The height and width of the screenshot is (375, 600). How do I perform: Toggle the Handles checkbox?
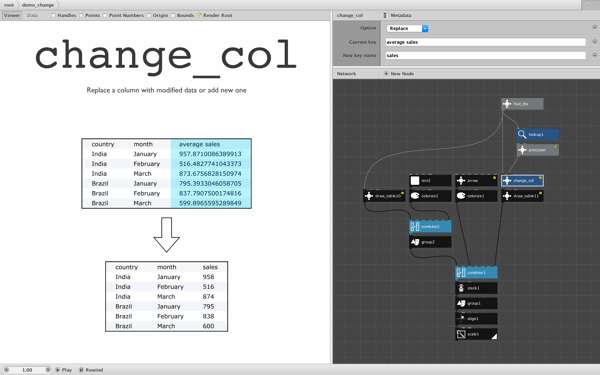pyautogui.click(x=54, y=15)
